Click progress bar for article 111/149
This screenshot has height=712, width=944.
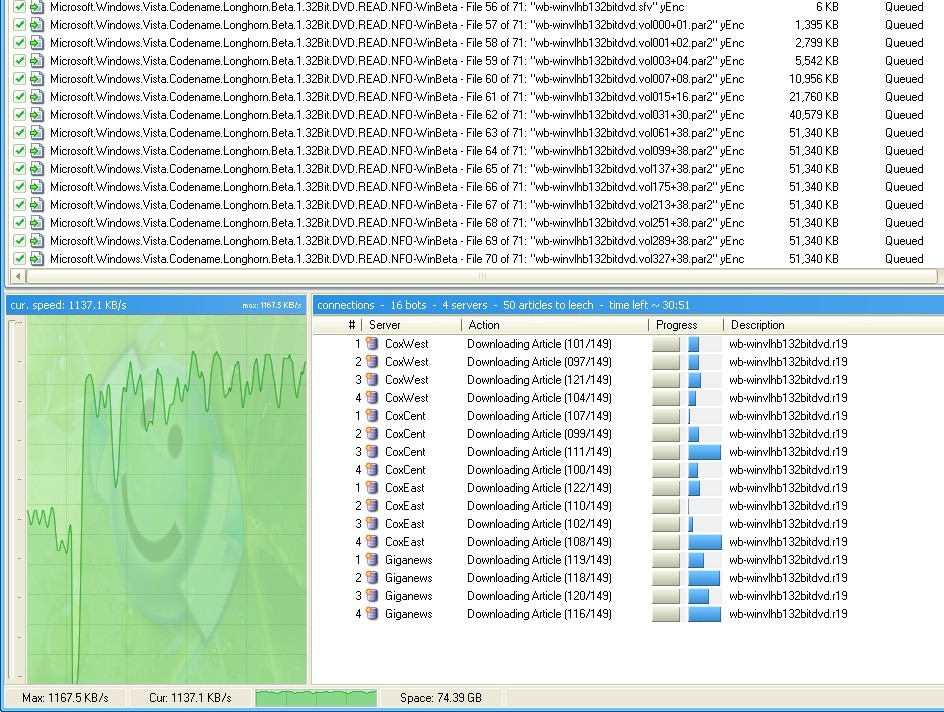[704, 452]
